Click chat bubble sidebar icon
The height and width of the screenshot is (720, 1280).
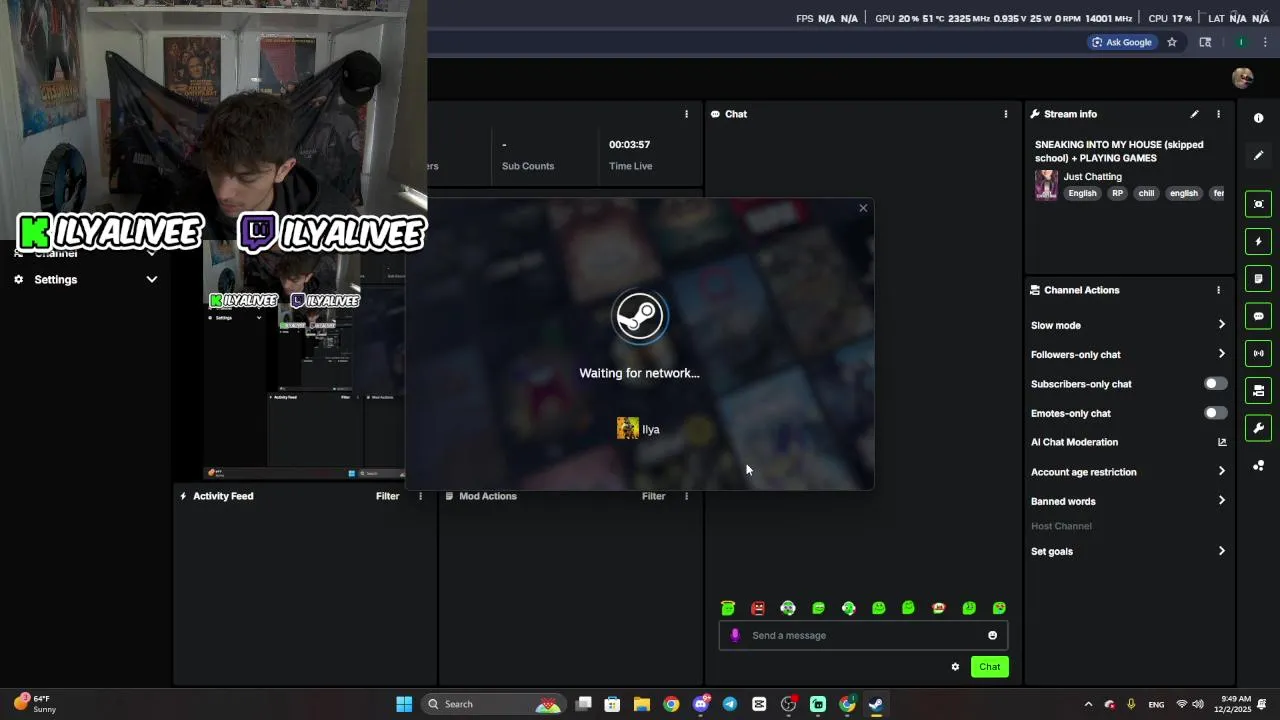coord(1258,316)
